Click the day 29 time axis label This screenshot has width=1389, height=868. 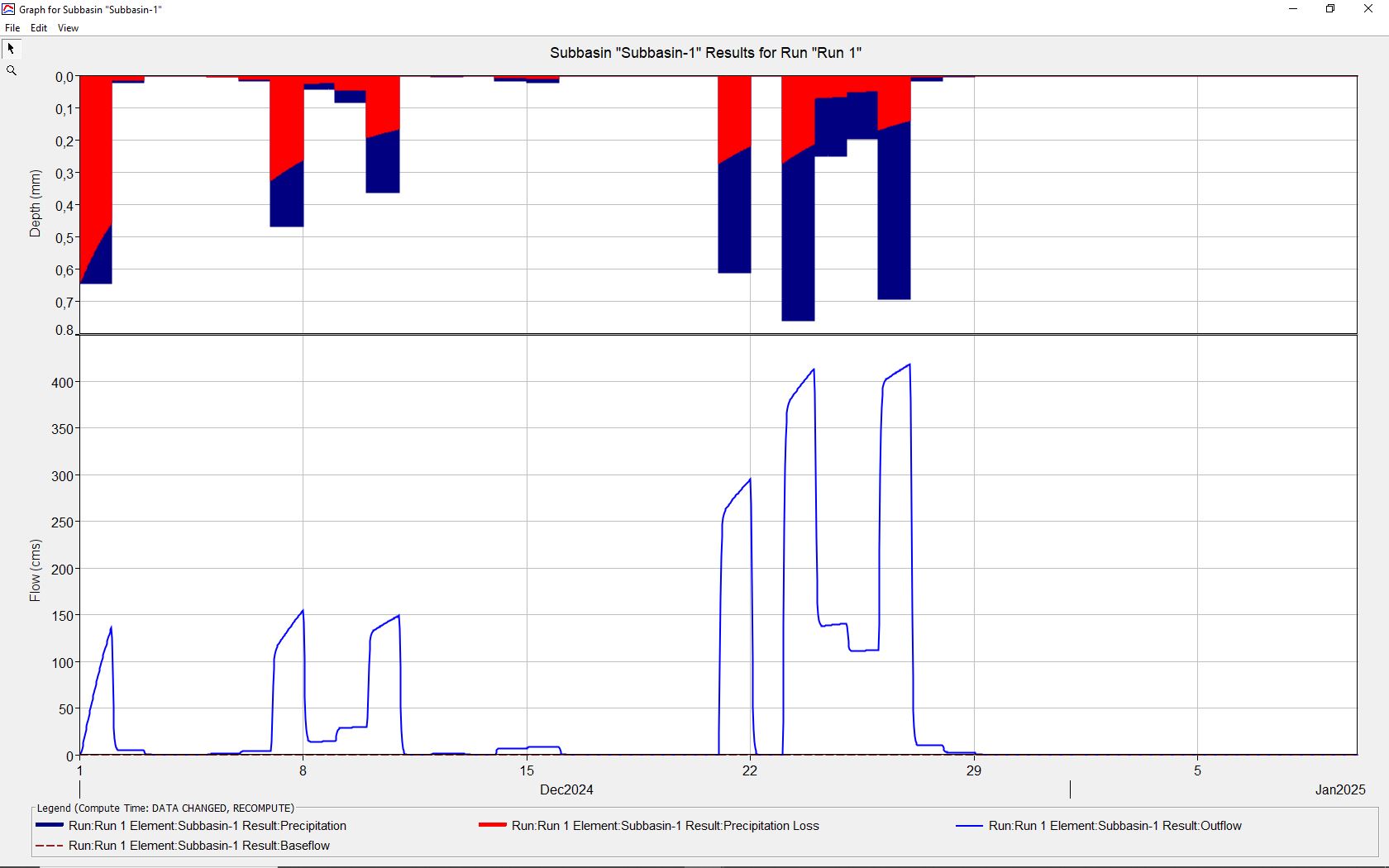click(974, 770)
